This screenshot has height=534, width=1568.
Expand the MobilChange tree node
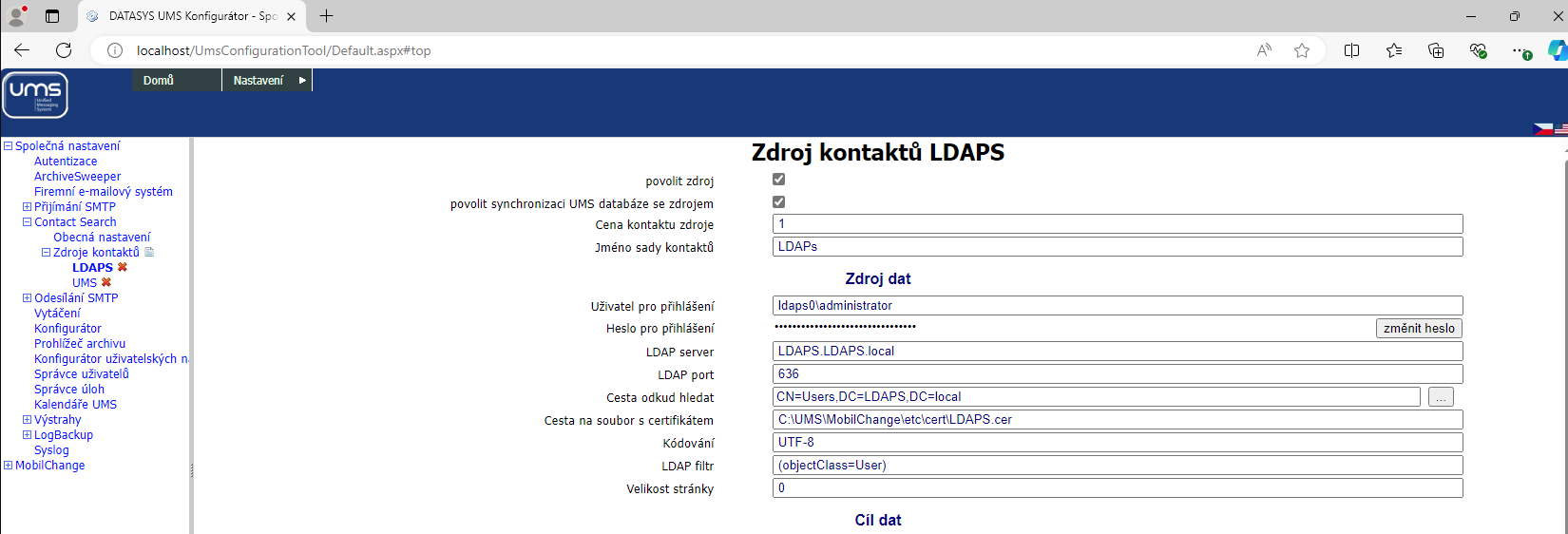tap(8, 466)
